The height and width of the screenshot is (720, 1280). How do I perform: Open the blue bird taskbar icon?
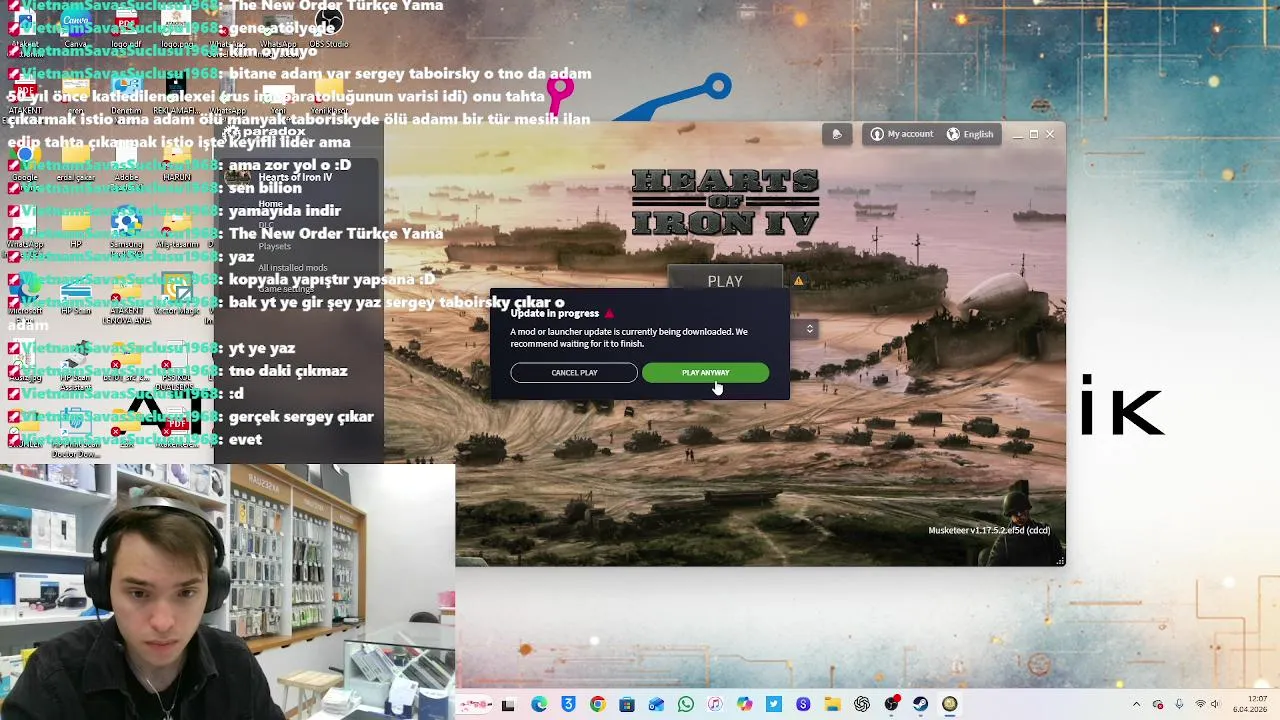[x=774, y=705]
